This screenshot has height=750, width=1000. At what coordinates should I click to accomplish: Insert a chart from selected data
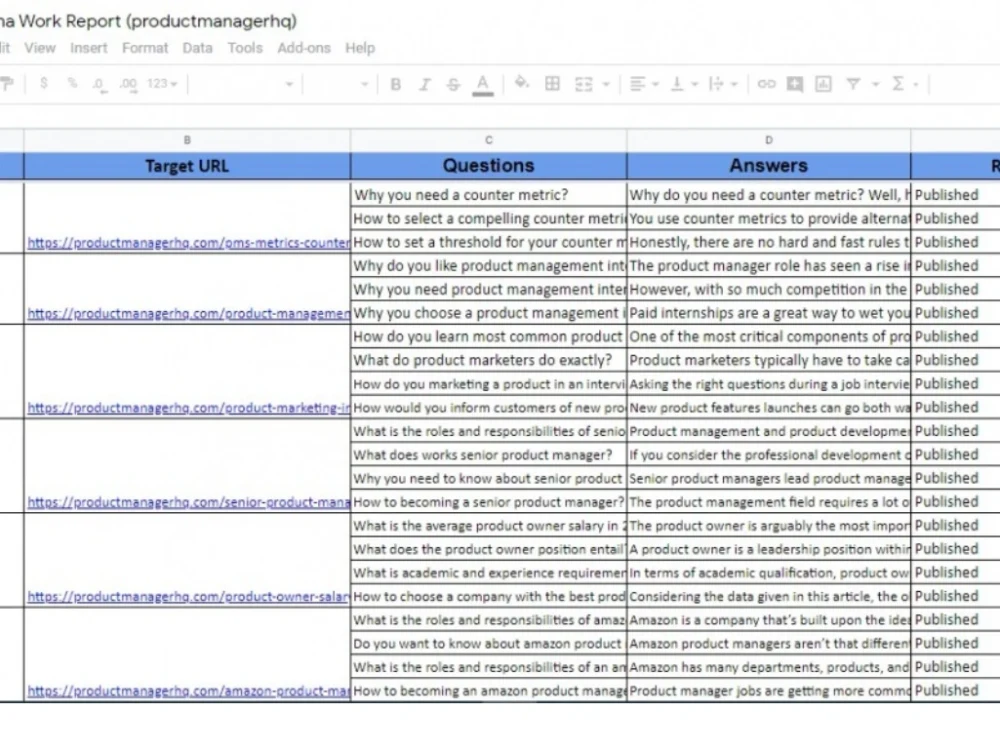click(823, 83)
